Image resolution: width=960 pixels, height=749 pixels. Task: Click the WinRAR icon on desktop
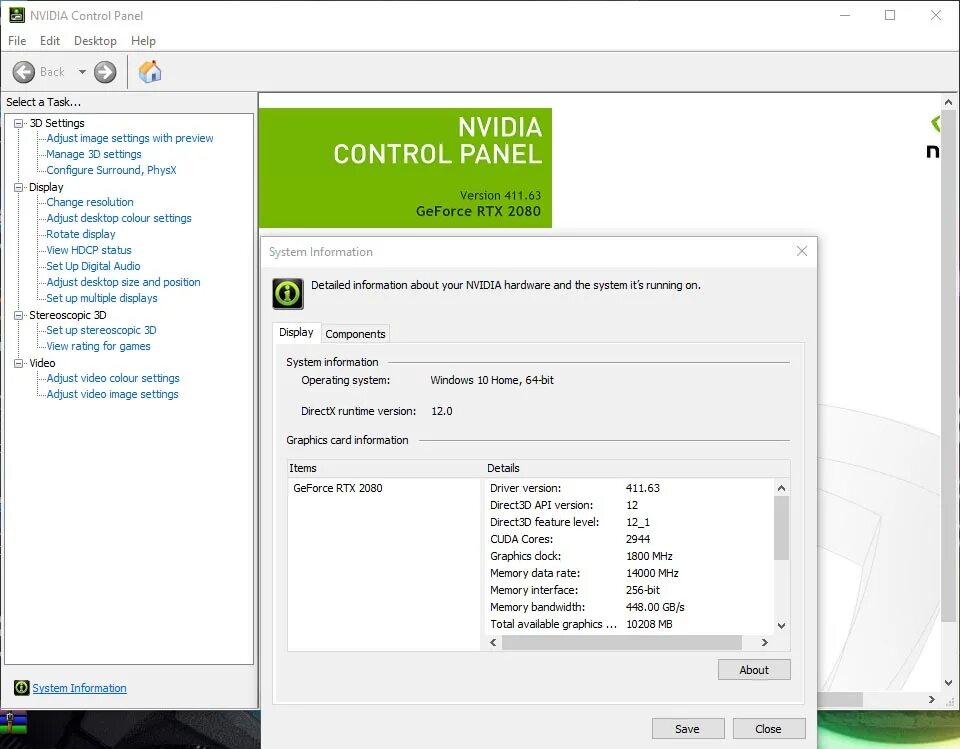tap(13, 723)
